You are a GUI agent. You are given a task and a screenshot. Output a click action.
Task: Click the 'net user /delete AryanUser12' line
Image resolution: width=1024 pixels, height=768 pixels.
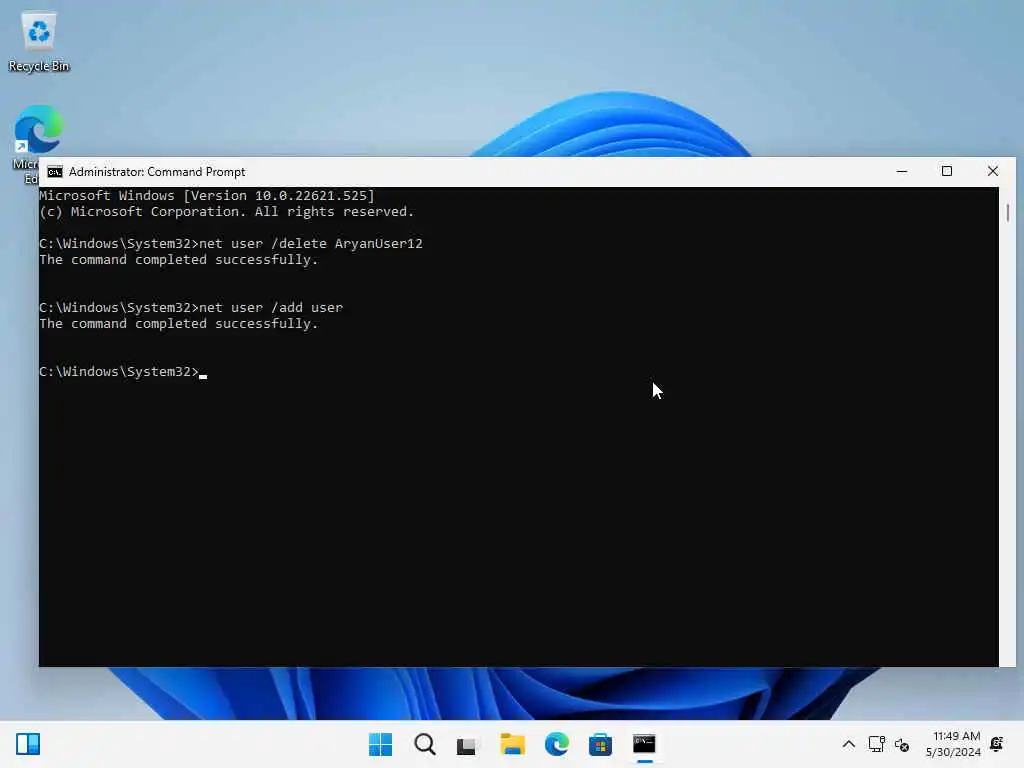231,244
